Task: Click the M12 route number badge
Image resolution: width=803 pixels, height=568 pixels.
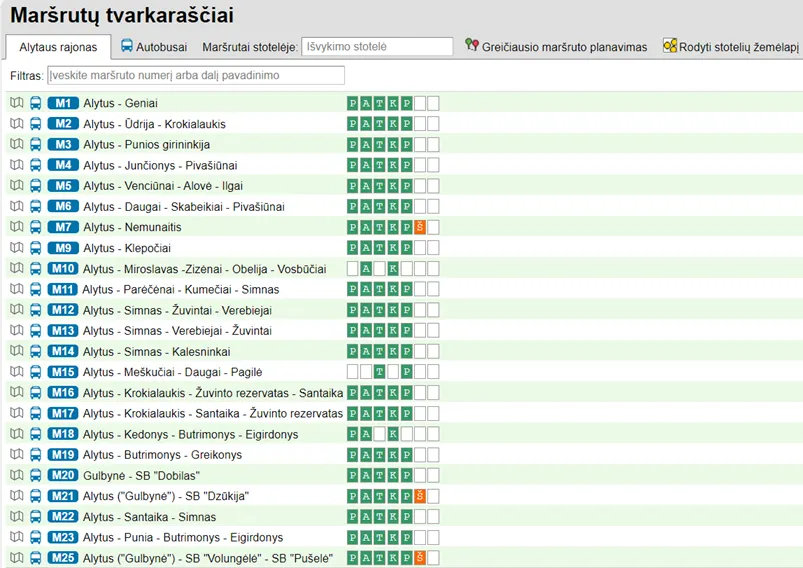Action: 63,310
